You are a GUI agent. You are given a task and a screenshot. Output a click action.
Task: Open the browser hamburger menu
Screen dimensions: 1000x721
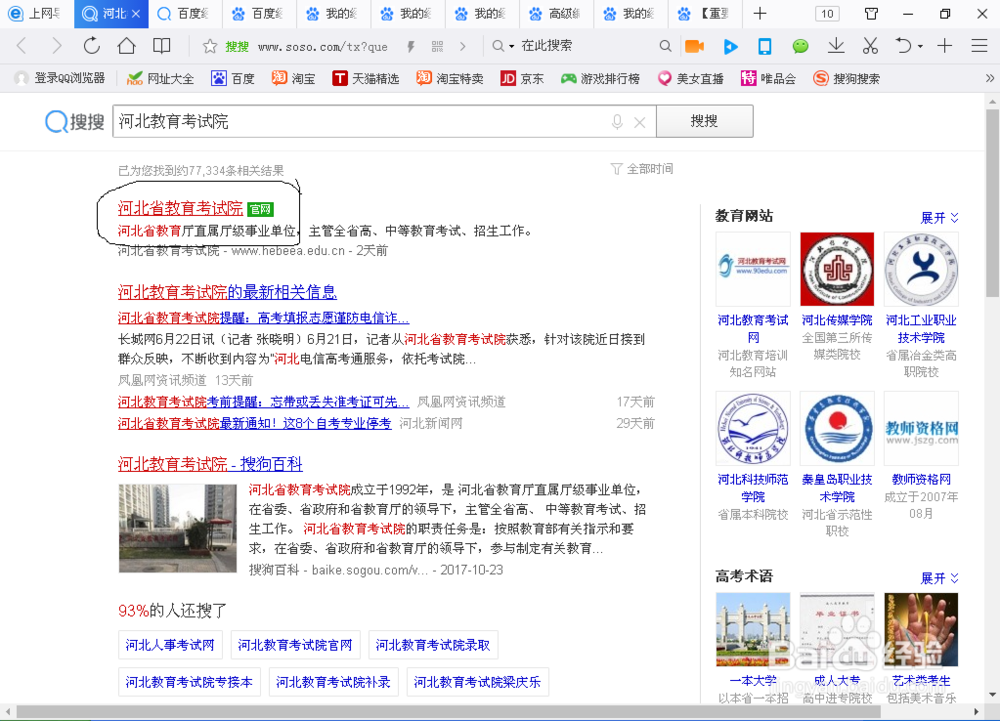click(x=977, y=46)
